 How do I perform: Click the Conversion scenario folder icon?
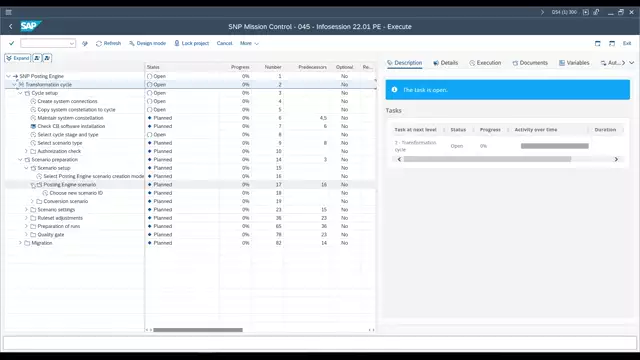click(x=39, y=201)
